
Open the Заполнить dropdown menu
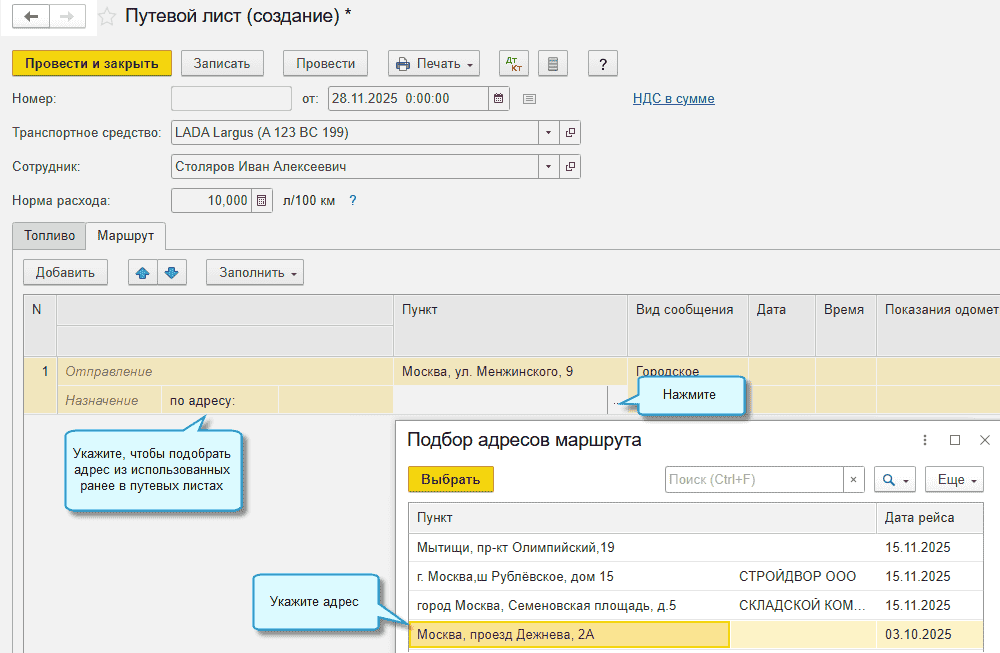pos(255,273)
